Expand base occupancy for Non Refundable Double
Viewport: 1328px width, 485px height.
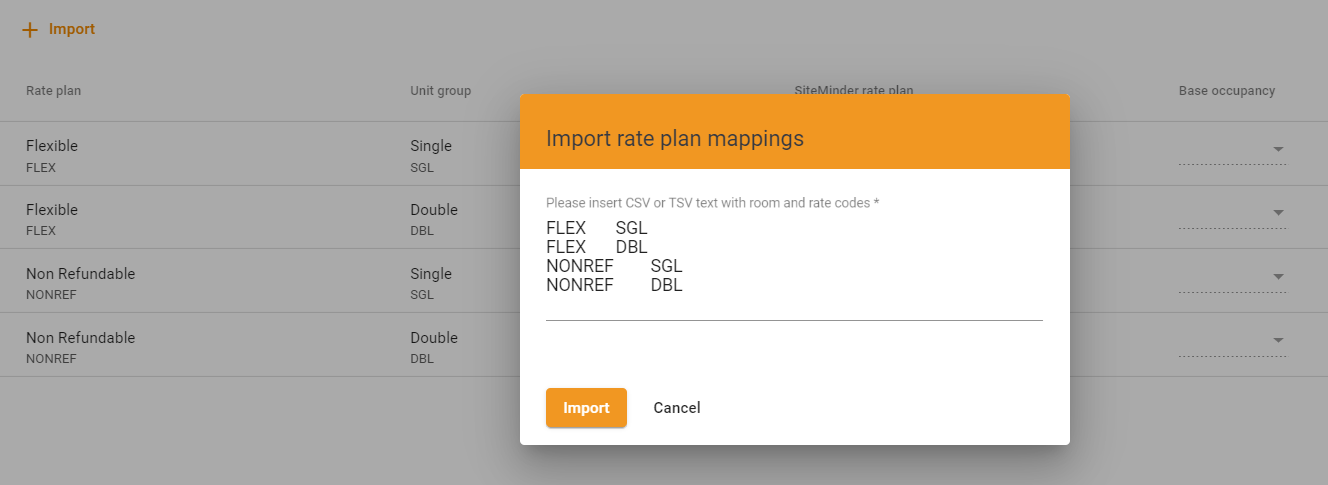pyautogui.click(x=1232, y=342)
